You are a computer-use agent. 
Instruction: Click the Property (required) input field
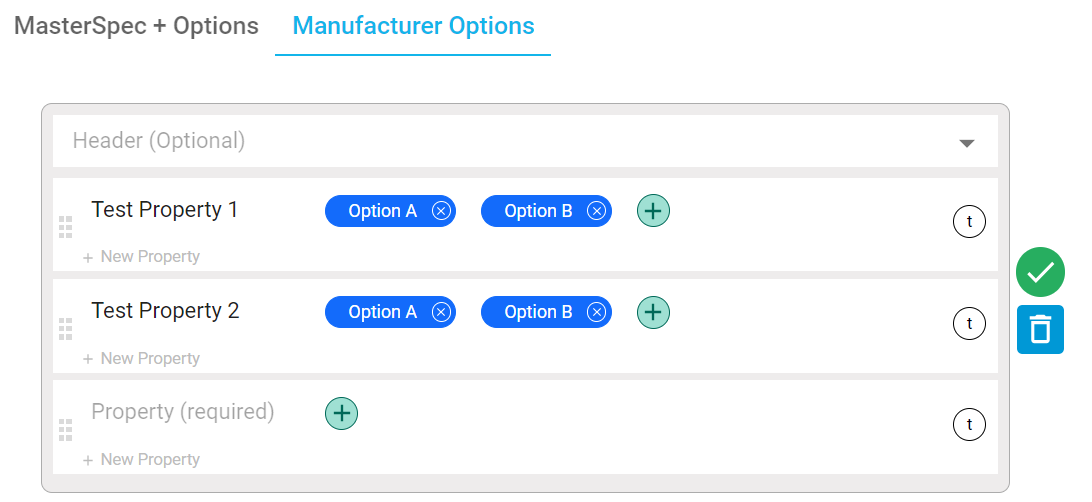tap(182, 412)
